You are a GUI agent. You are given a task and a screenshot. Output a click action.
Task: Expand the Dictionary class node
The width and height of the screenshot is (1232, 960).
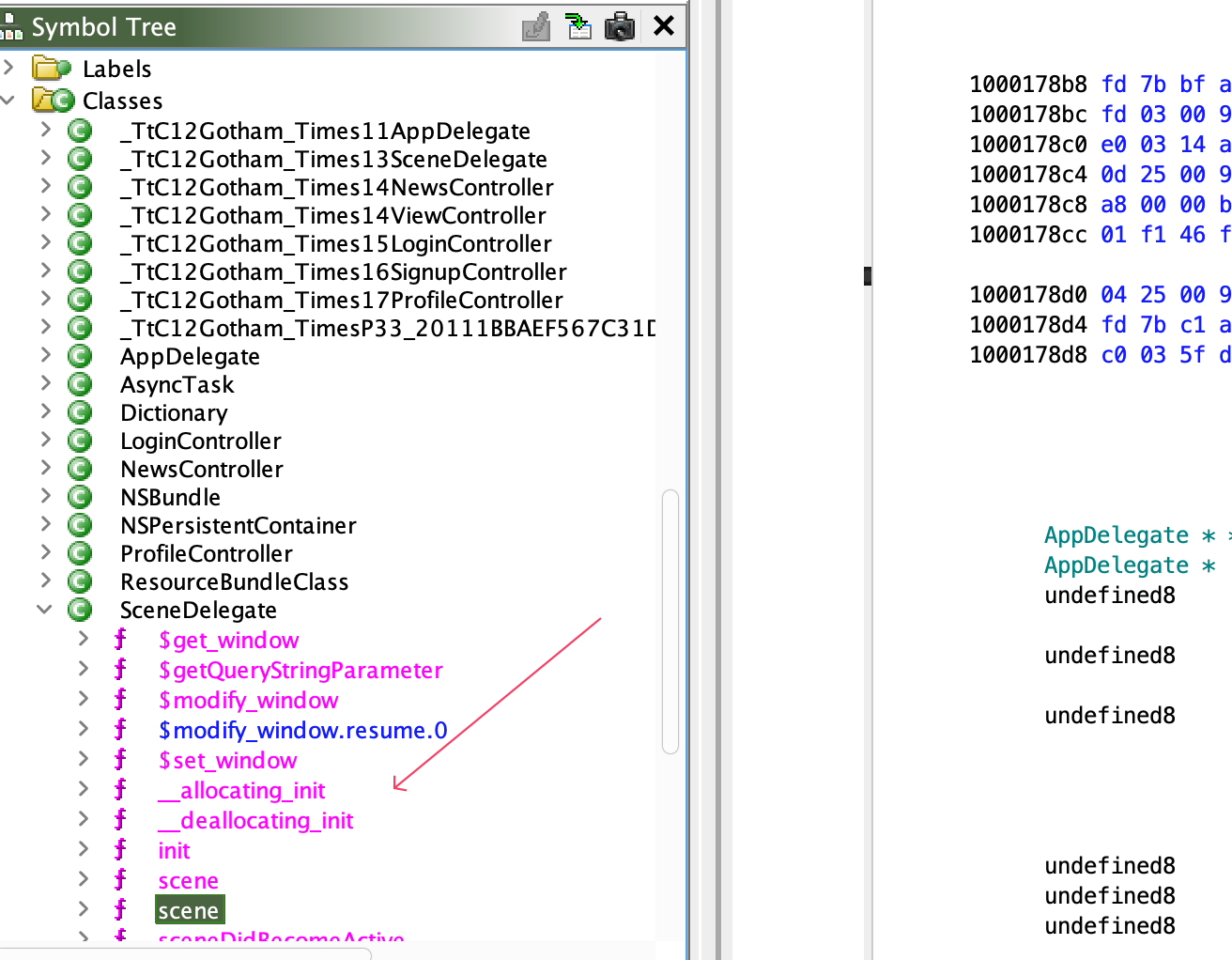click(x=46, y=411)
